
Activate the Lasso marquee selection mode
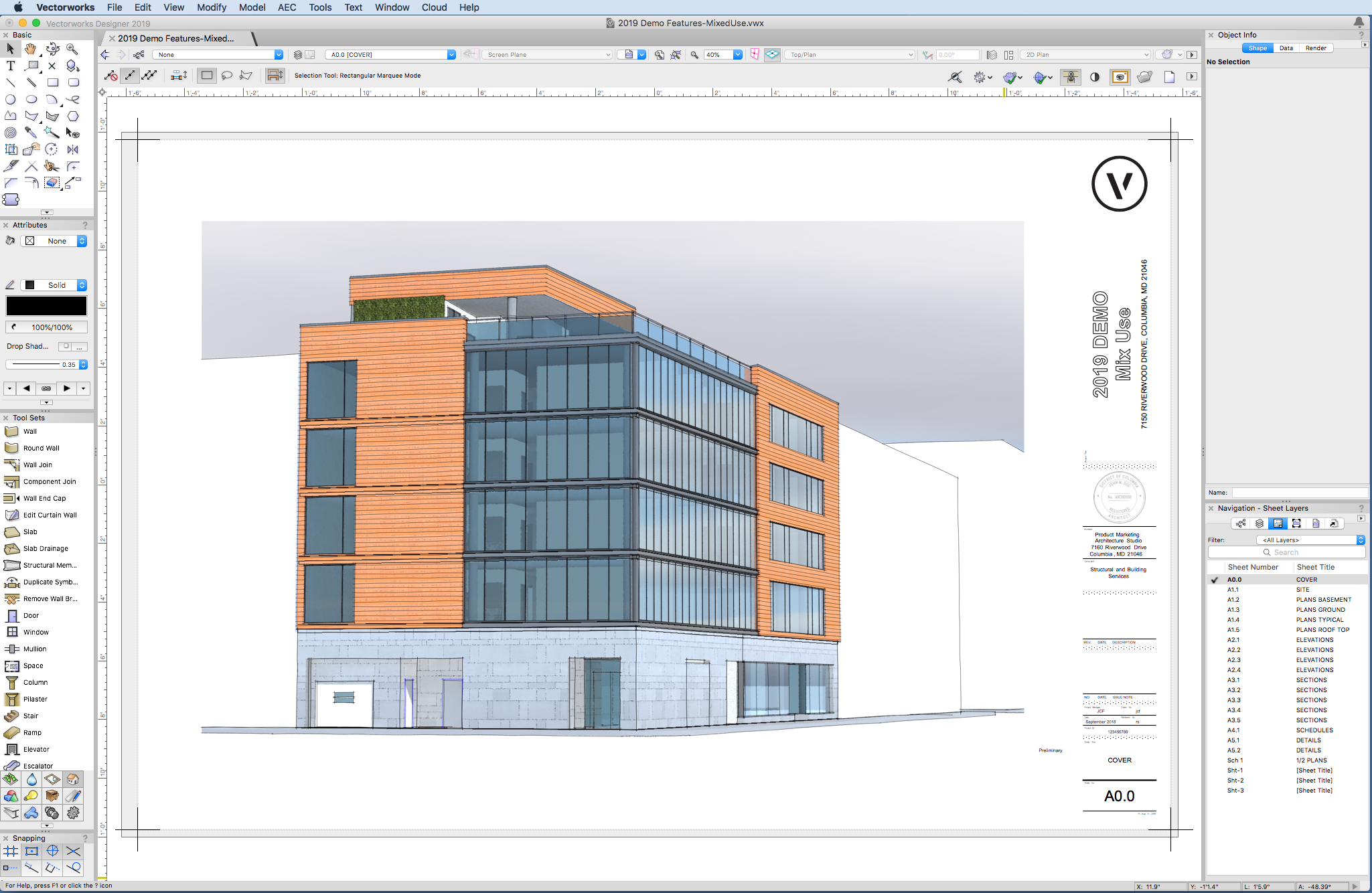[227, 76]
